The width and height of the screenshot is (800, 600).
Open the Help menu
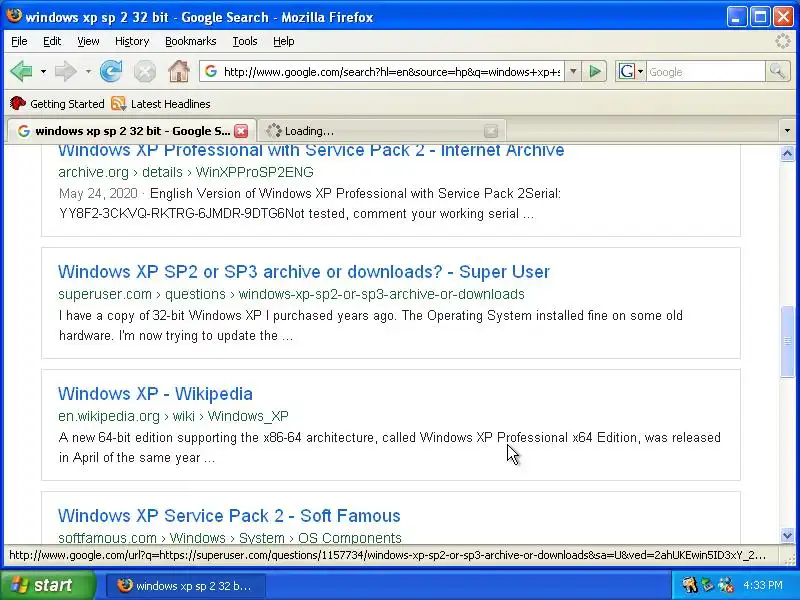pyautogui.click(x=284, y=41)
